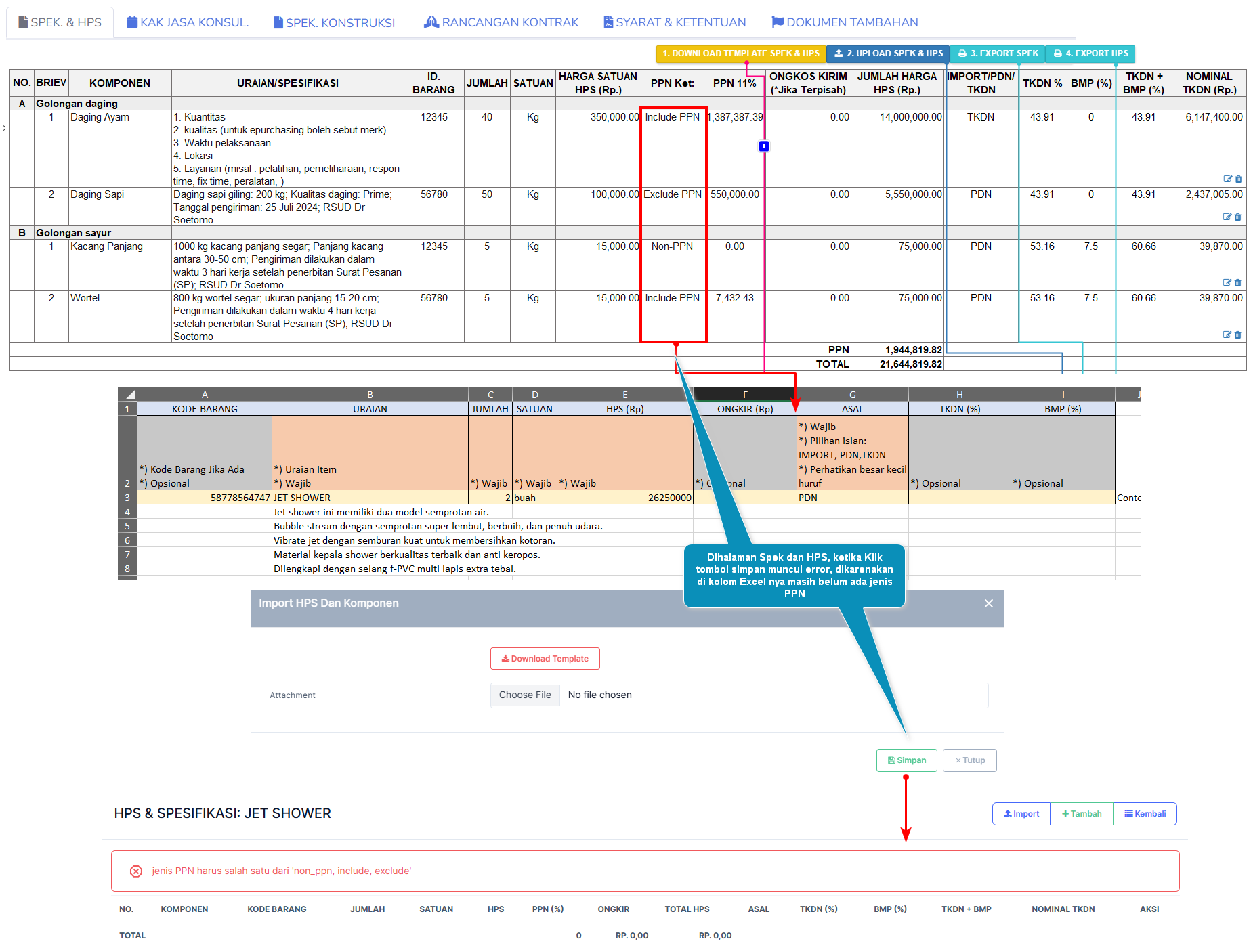This screenshot has height=952, width=1251.
Task: Click the 'Non-PPN' cell
Action: pos(673,265)
